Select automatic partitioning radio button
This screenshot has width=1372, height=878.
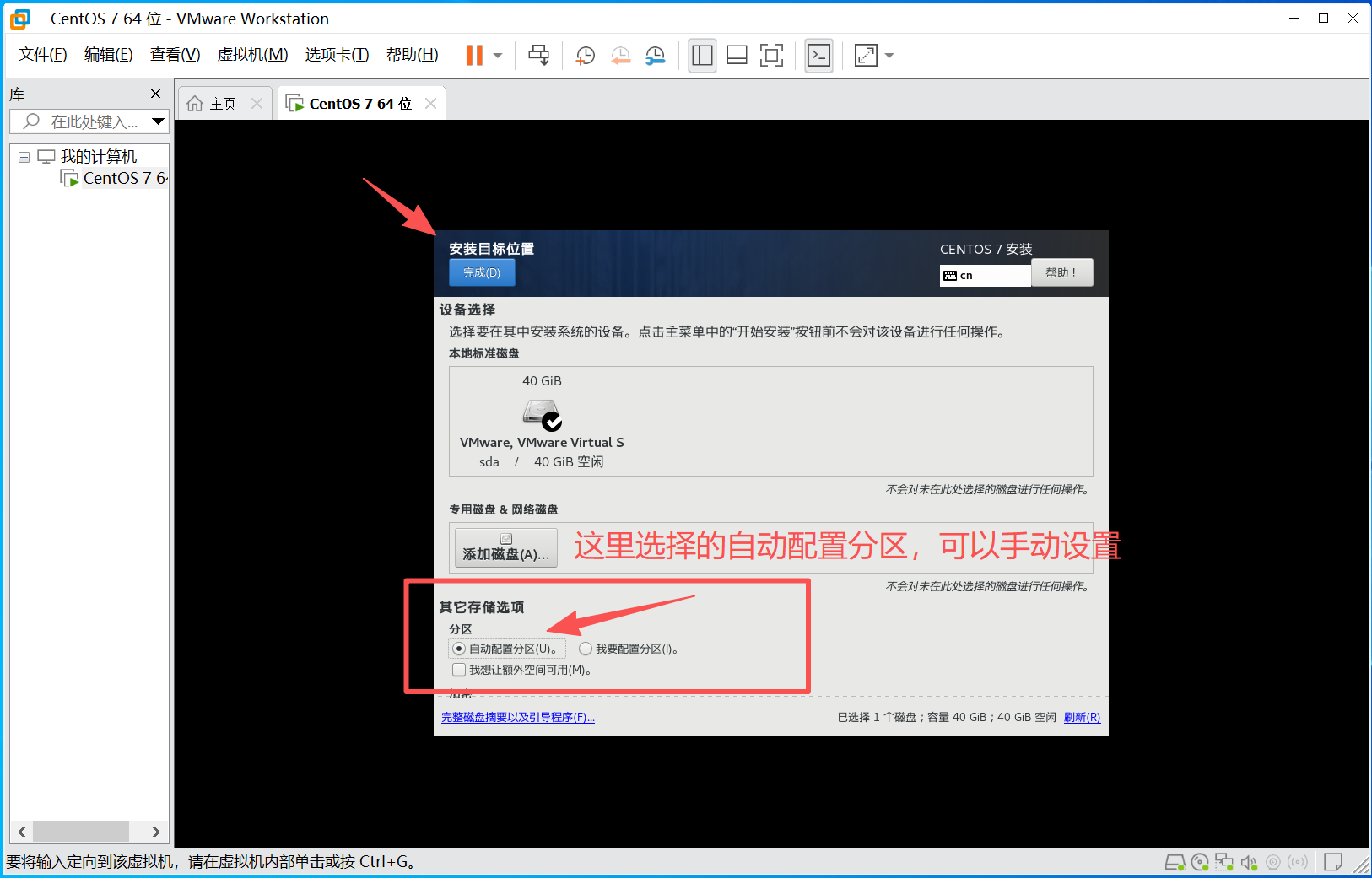[459, 649]
